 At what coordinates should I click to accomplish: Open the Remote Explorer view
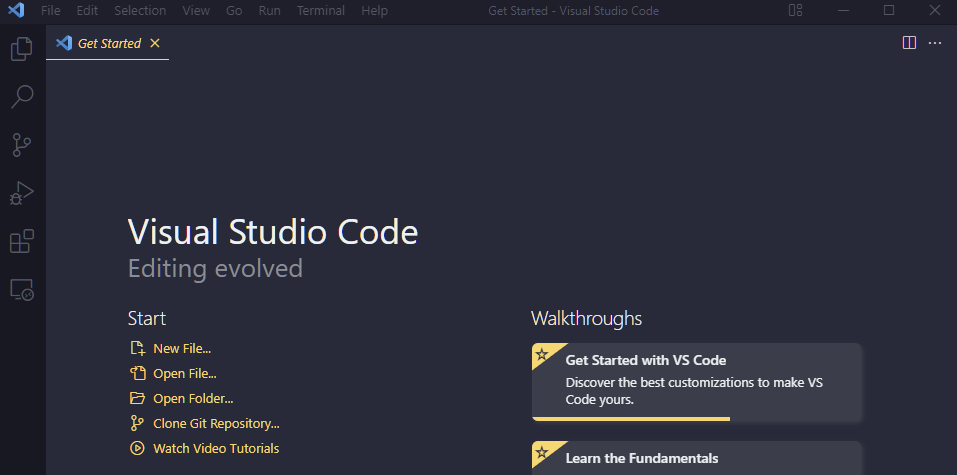22,289
